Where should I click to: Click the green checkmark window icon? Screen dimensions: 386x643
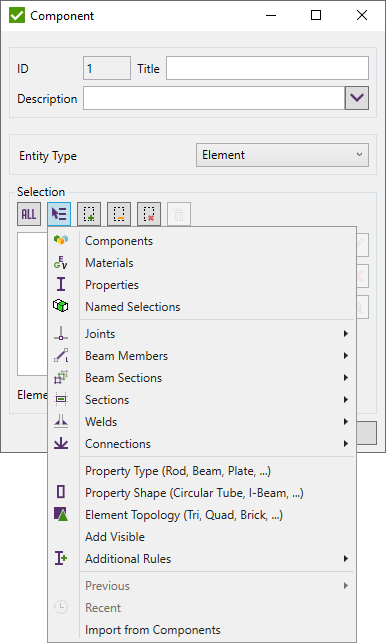(x=17, y=16)
